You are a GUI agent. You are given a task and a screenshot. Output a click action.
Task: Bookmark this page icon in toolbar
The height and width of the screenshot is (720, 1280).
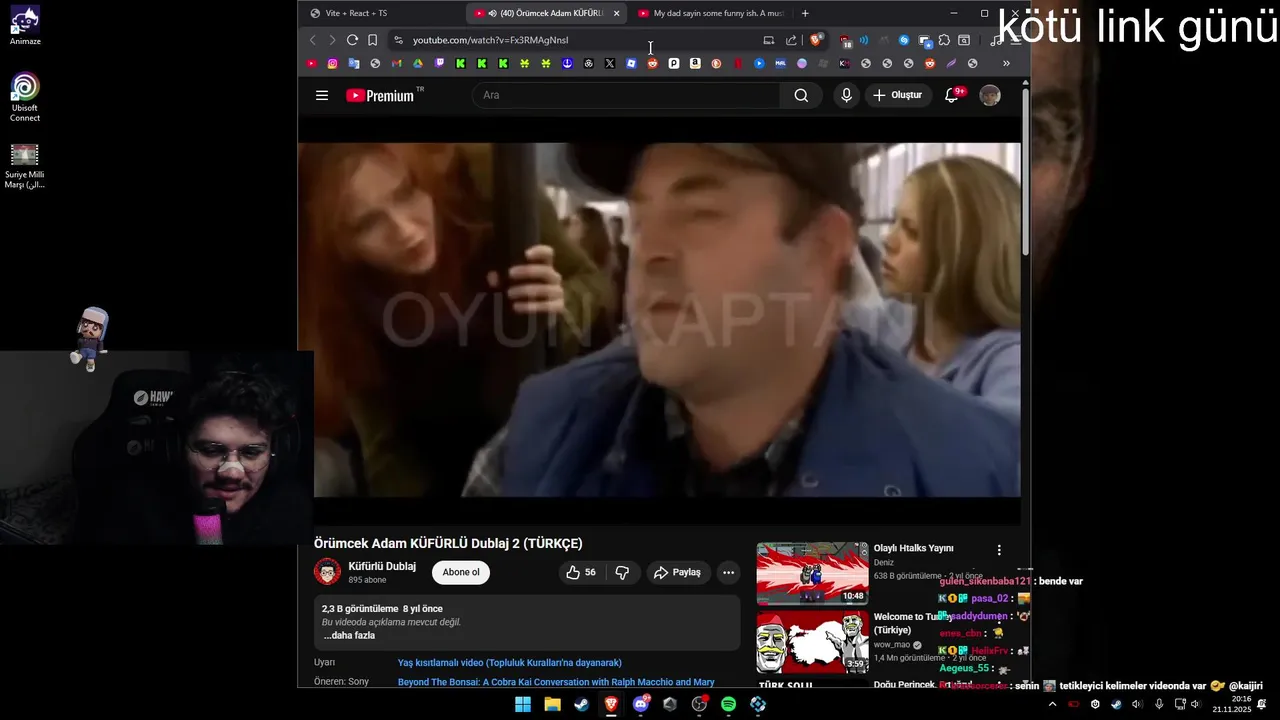tap(372, 40)
